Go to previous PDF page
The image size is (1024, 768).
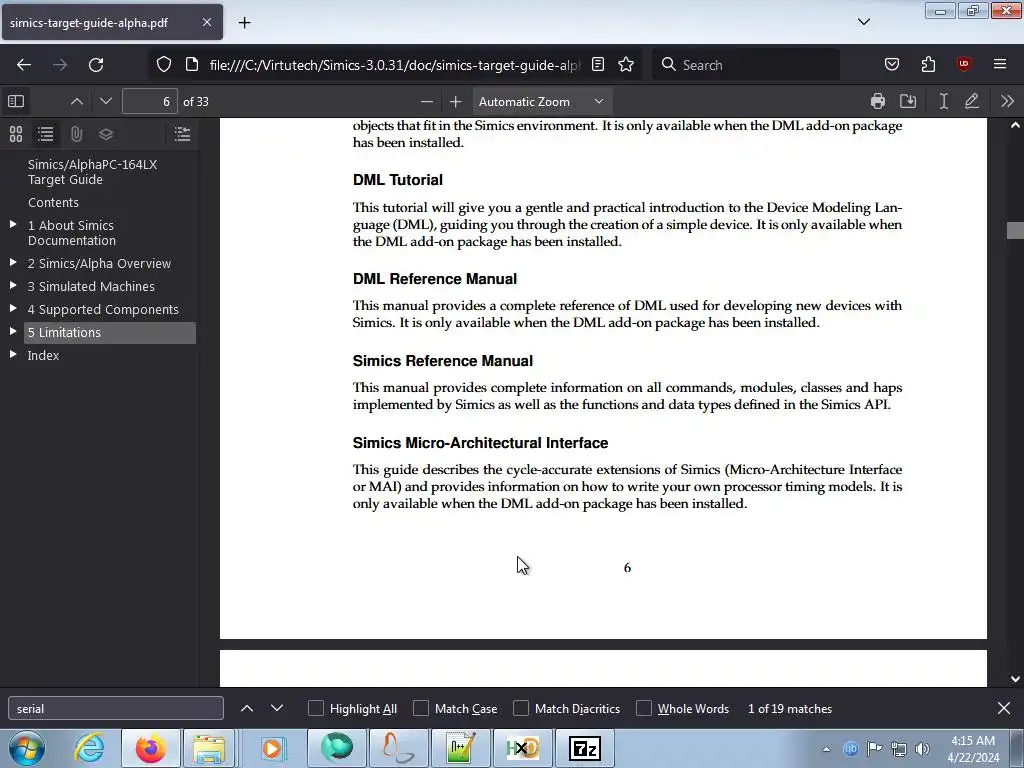pyautogui.click(x=76, y=101)
